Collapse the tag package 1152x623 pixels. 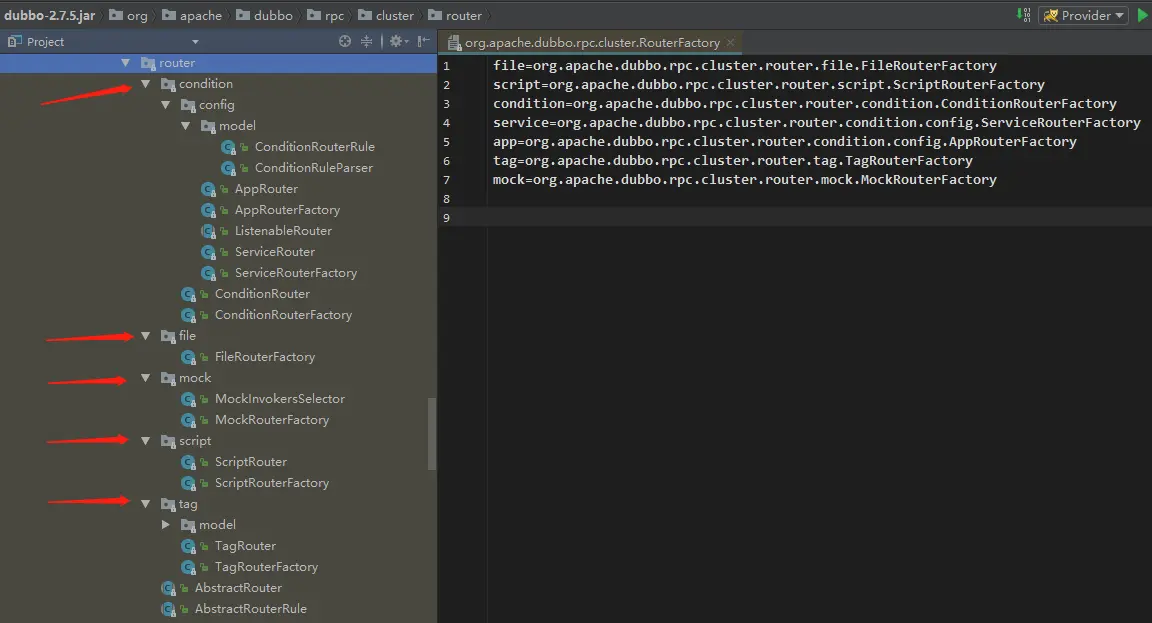(x=145, y=504)
